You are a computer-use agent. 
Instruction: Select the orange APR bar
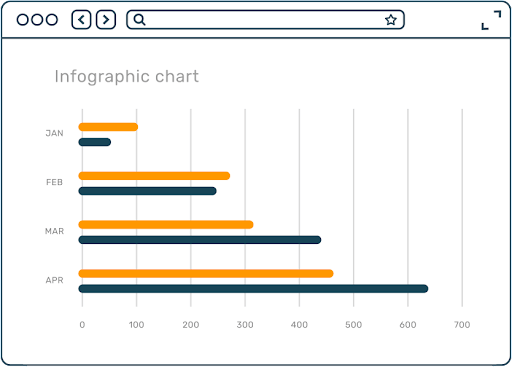206,274
